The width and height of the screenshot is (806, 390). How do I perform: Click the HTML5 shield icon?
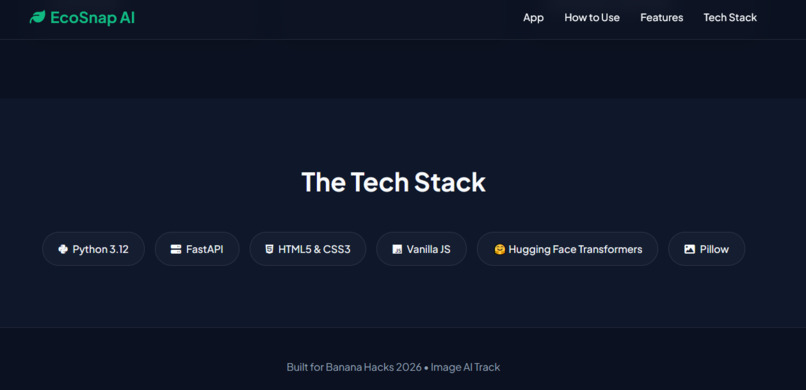click(x=269, y=249)
